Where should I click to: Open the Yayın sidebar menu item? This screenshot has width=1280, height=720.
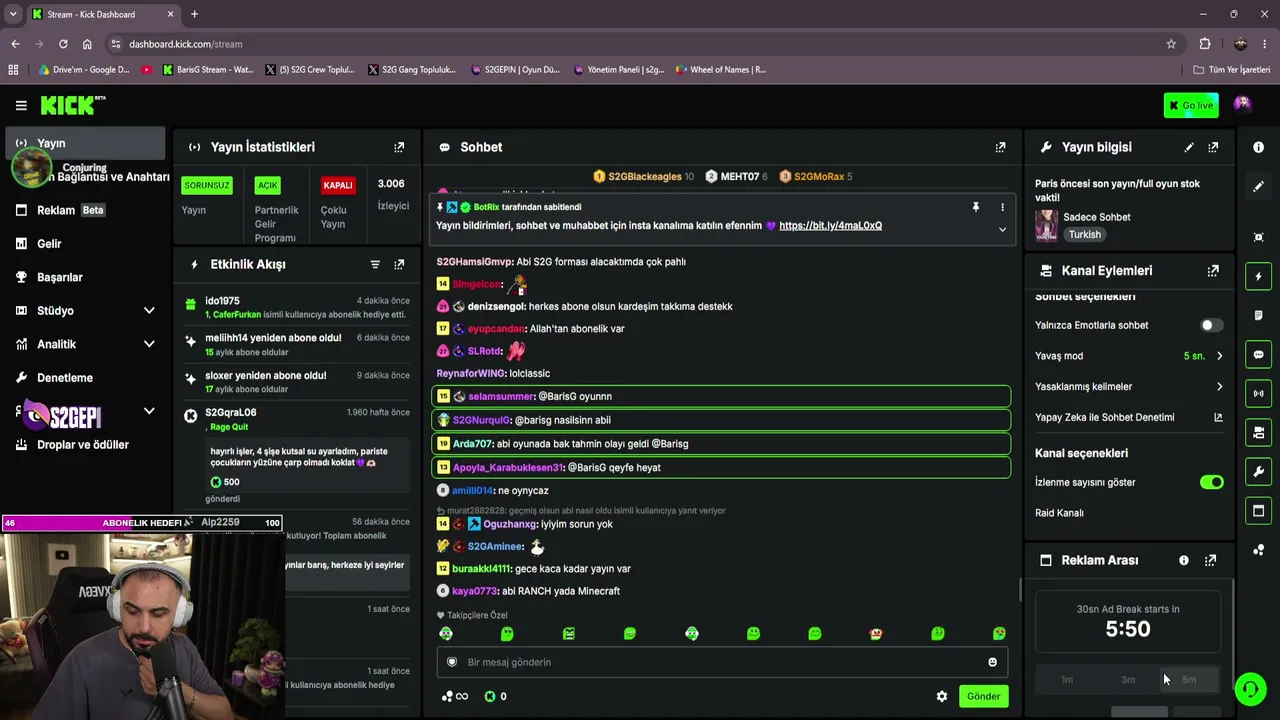pyautogui.click(x=85, y=143)
